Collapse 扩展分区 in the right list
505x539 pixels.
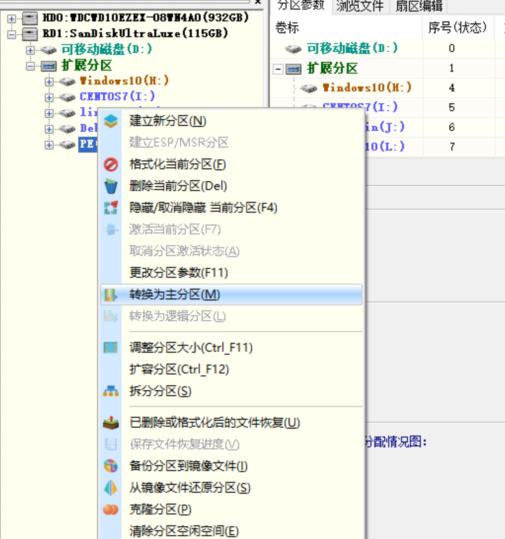coord(278,69)
